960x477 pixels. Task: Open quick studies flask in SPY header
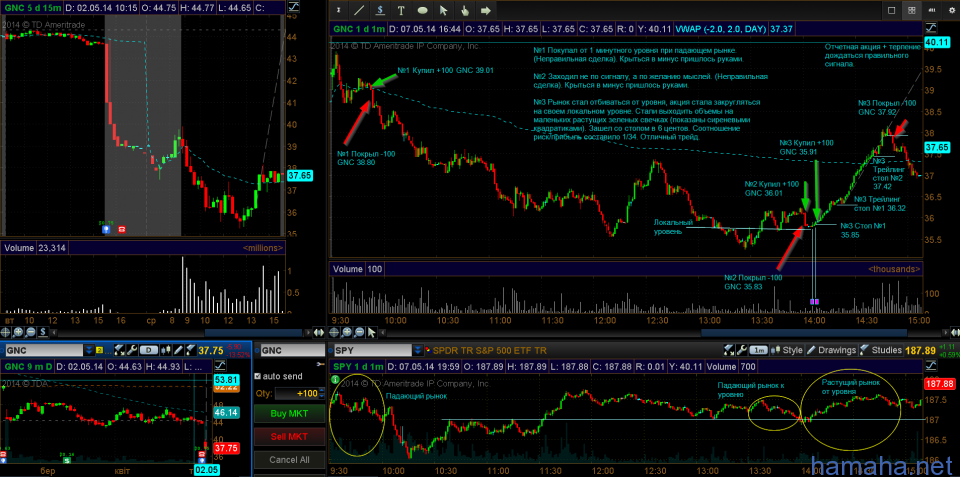tap(729, 350)
